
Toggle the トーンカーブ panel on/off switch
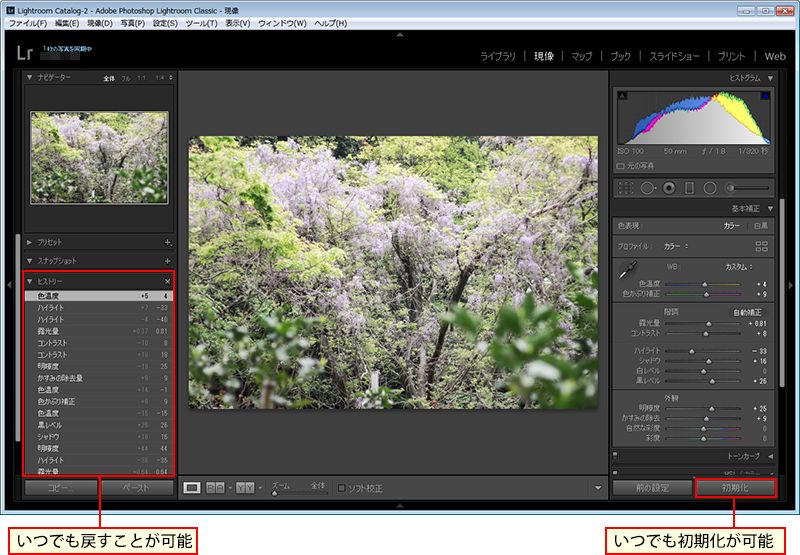point(615,456)
